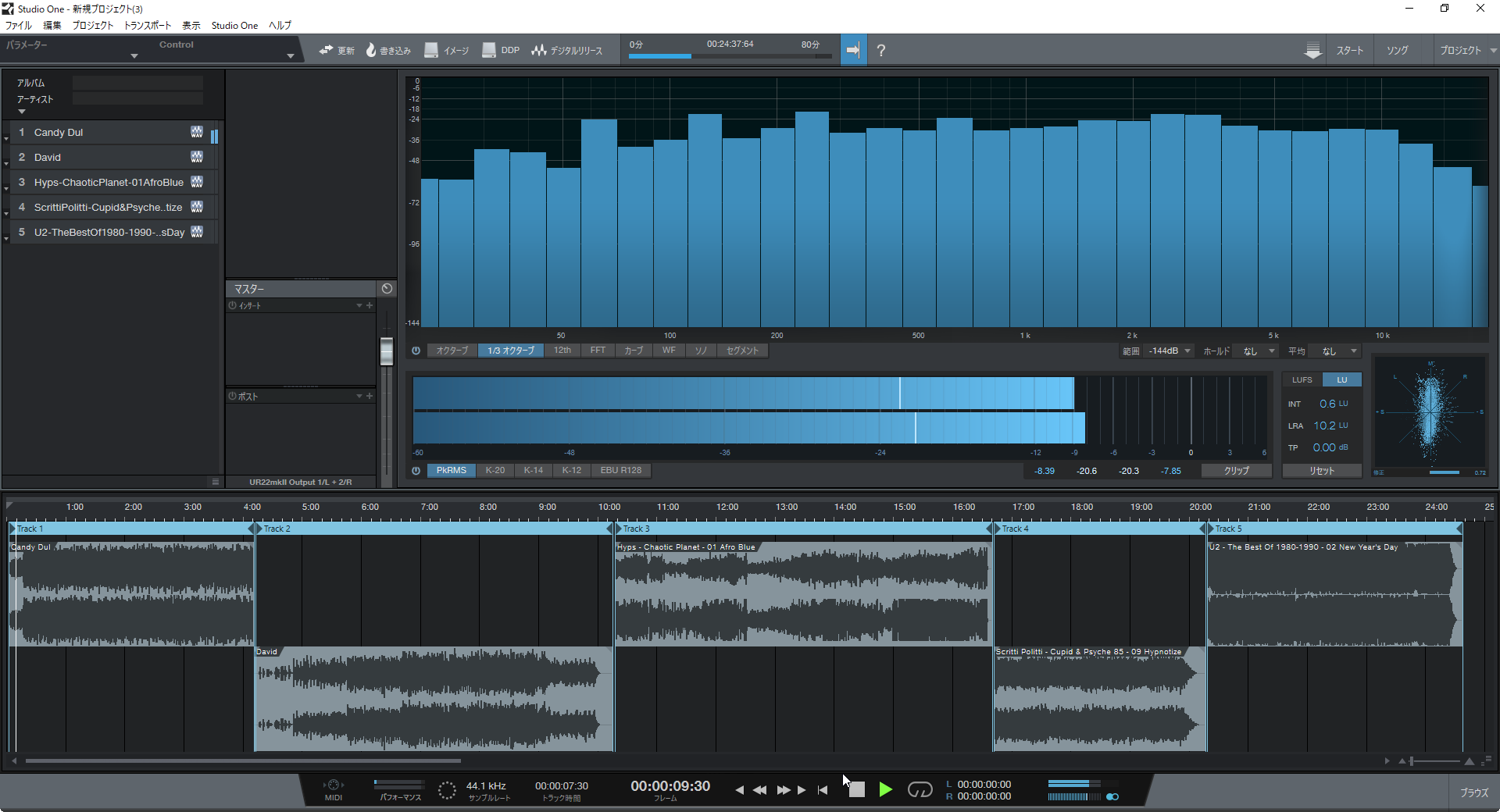This screenshot has width=1500, height=812.
Task: Switch analyzer to FFT tab
Action: pyautogui.click(x=598, y=351)
